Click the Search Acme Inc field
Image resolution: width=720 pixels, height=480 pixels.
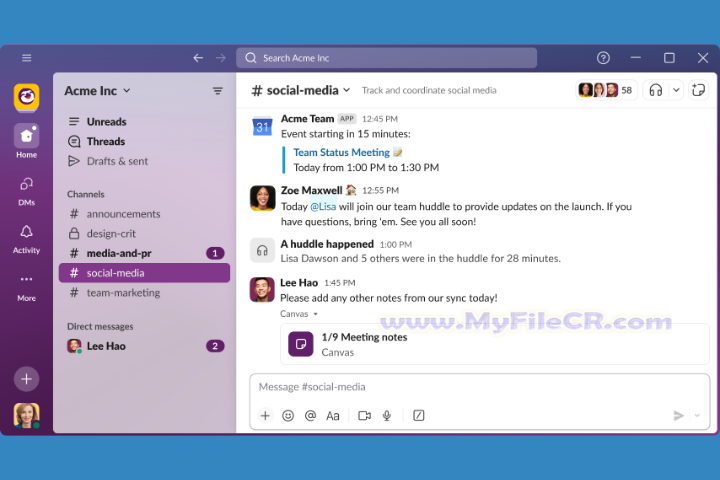click(x=386, y=58)
